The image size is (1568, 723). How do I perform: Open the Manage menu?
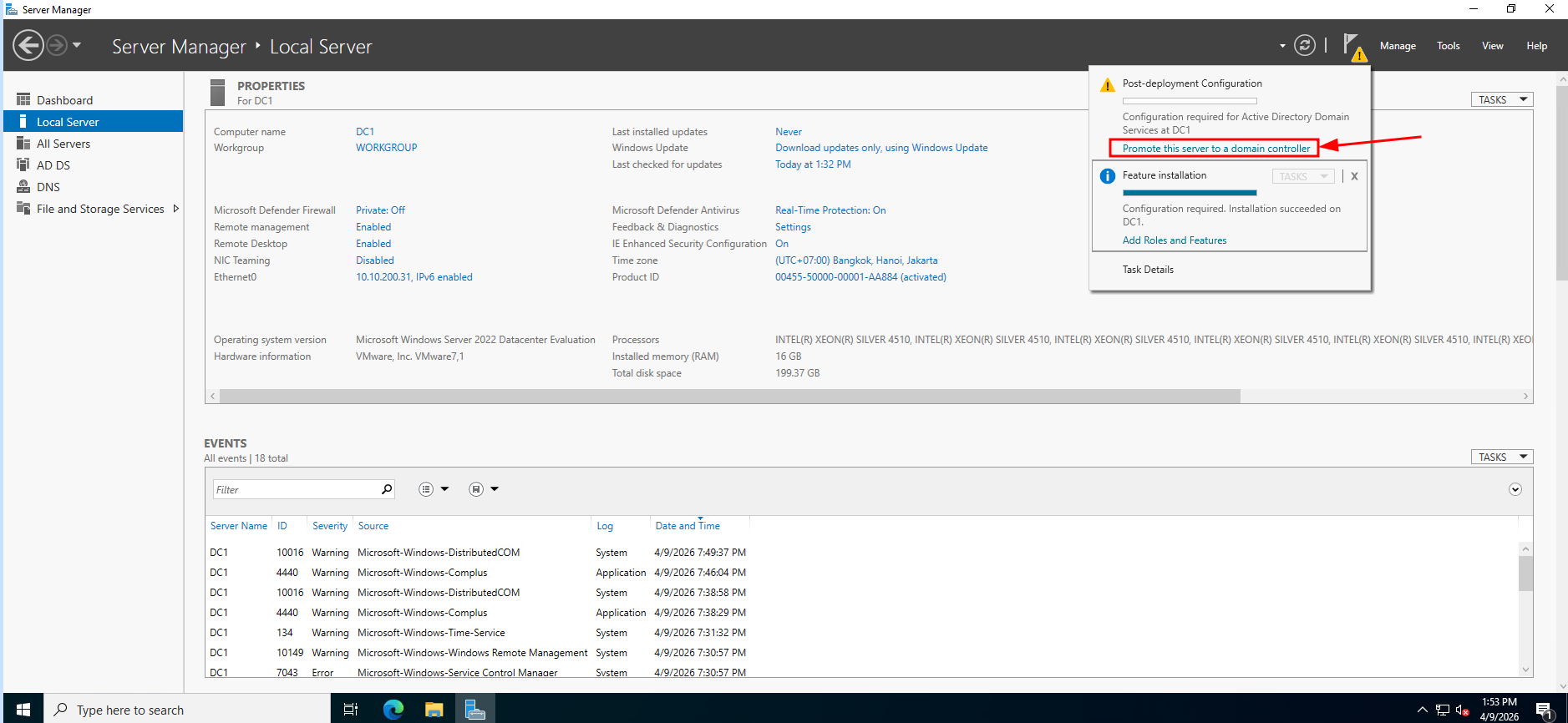click(x=1397, y=46)
